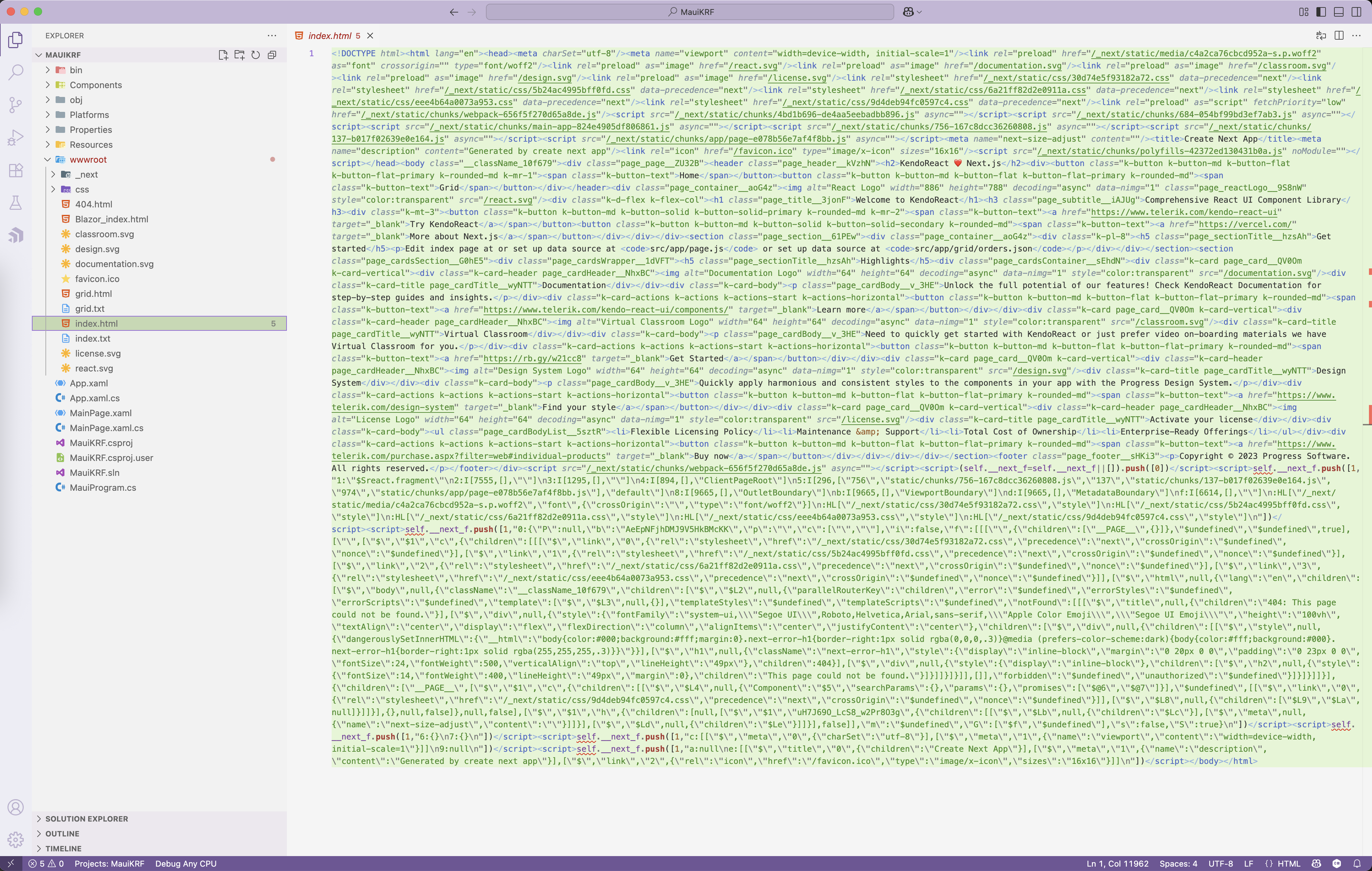Open the Copilot dropdown arrow in title bar
Viewport: 1372px width, 871px height.
919,12
